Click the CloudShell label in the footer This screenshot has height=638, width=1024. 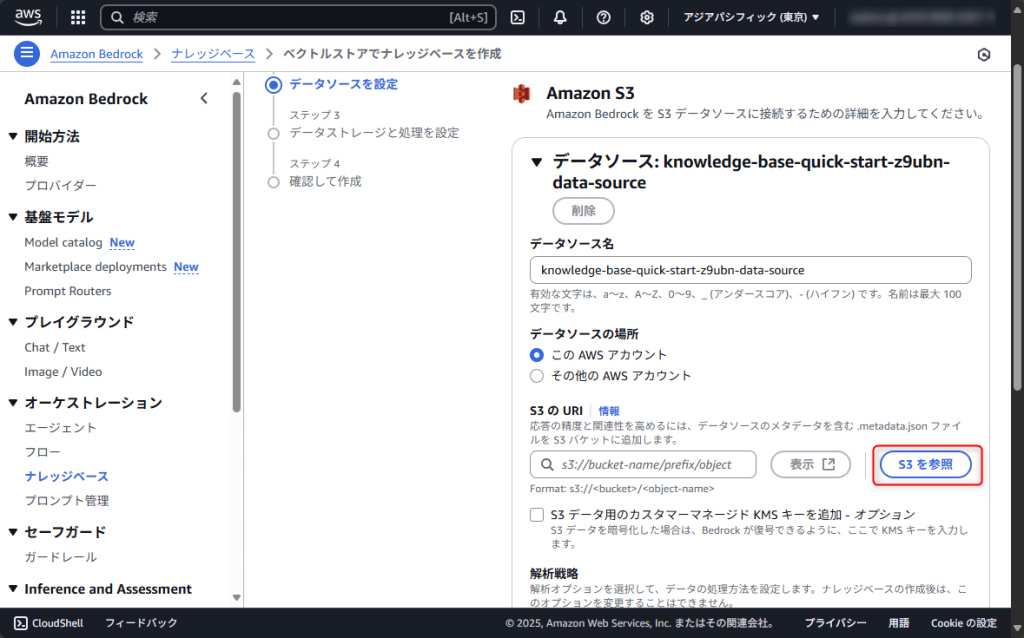click(57, 623)
